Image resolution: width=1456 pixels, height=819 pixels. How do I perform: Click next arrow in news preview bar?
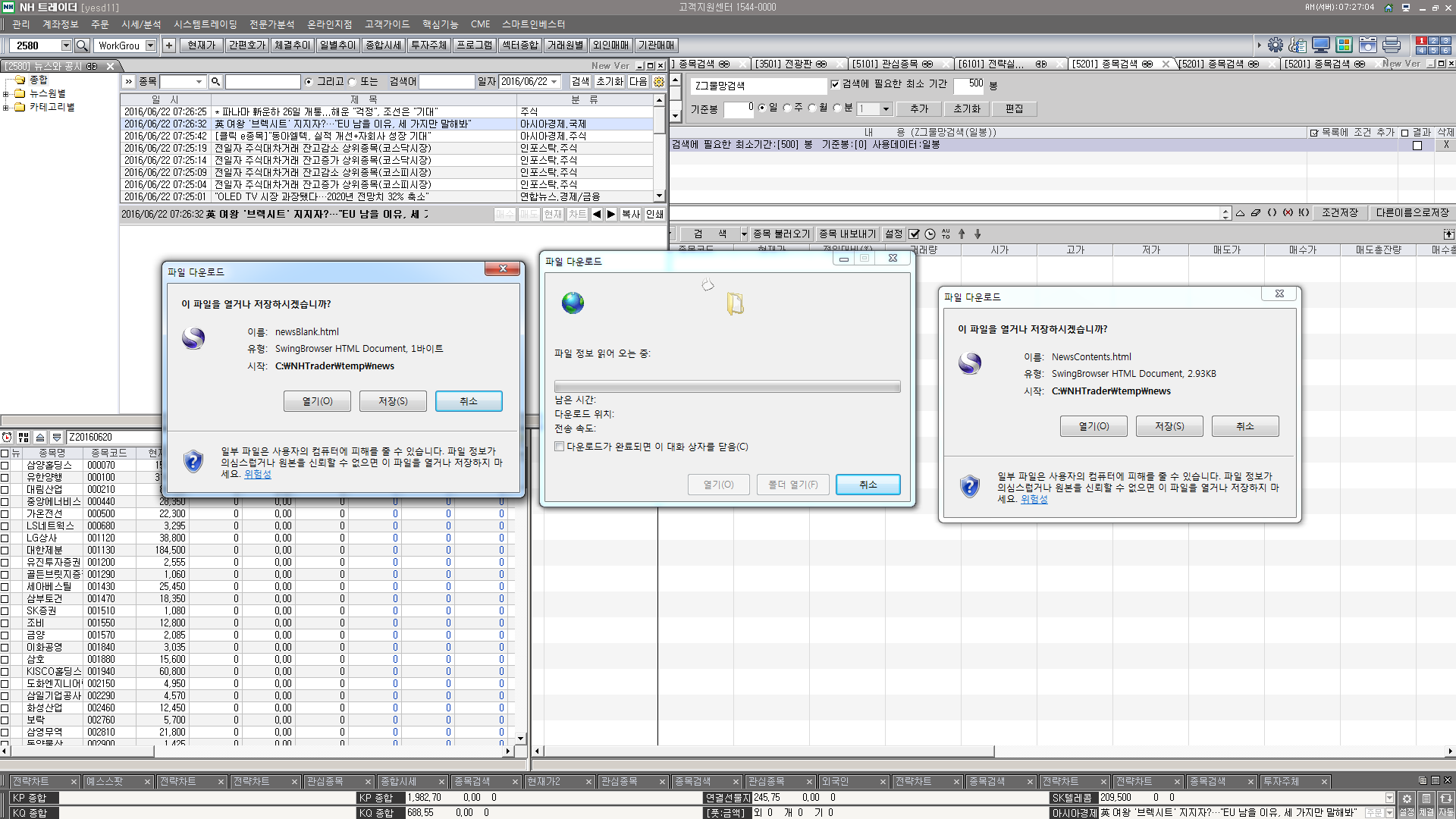click(611, 215)
